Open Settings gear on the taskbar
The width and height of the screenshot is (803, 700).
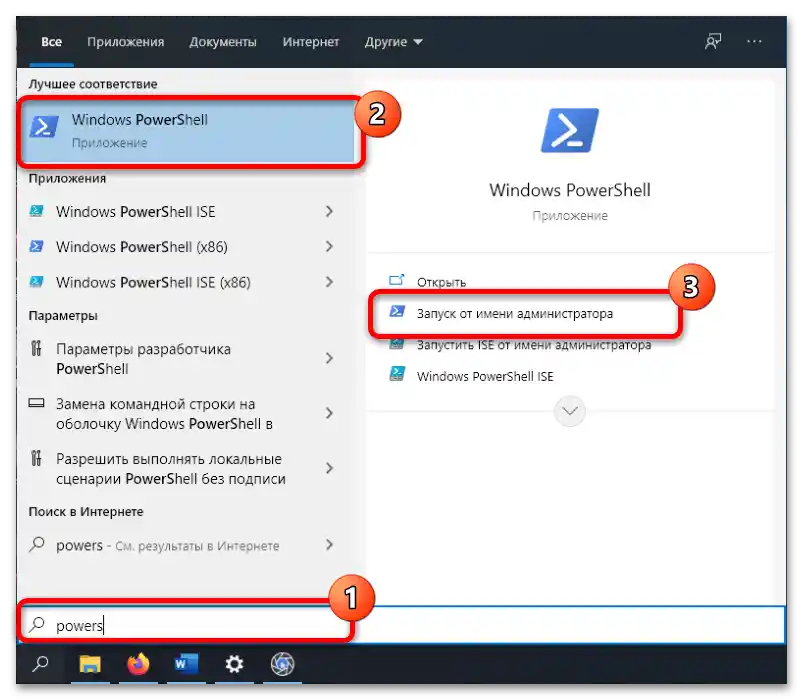point(234,664)
